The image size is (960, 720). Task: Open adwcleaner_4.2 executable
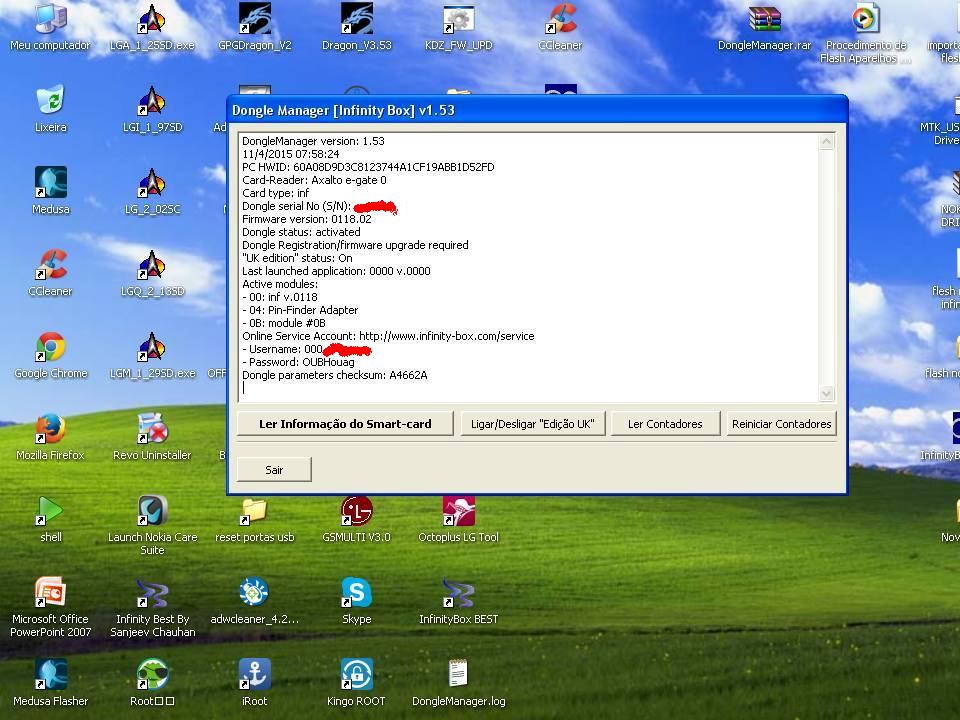(x=255, y=601)
